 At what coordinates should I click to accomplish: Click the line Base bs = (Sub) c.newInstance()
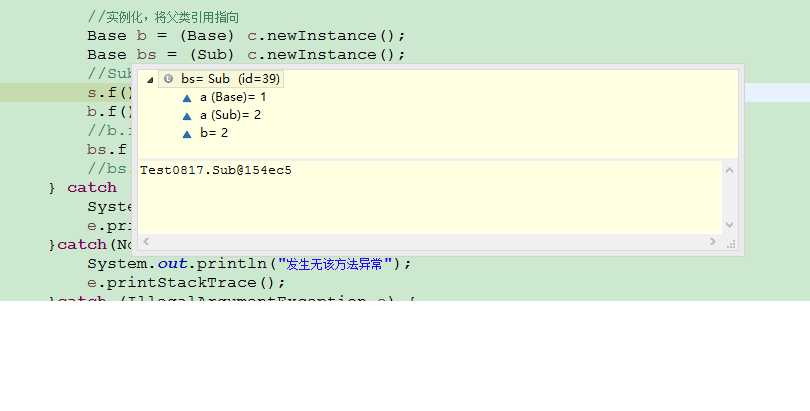click(246, 55)
